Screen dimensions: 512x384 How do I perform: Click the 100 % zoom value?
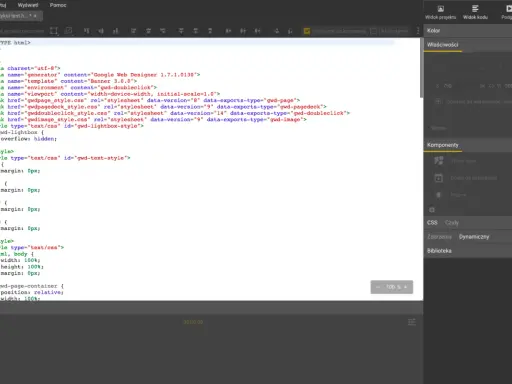pos(394,287)
